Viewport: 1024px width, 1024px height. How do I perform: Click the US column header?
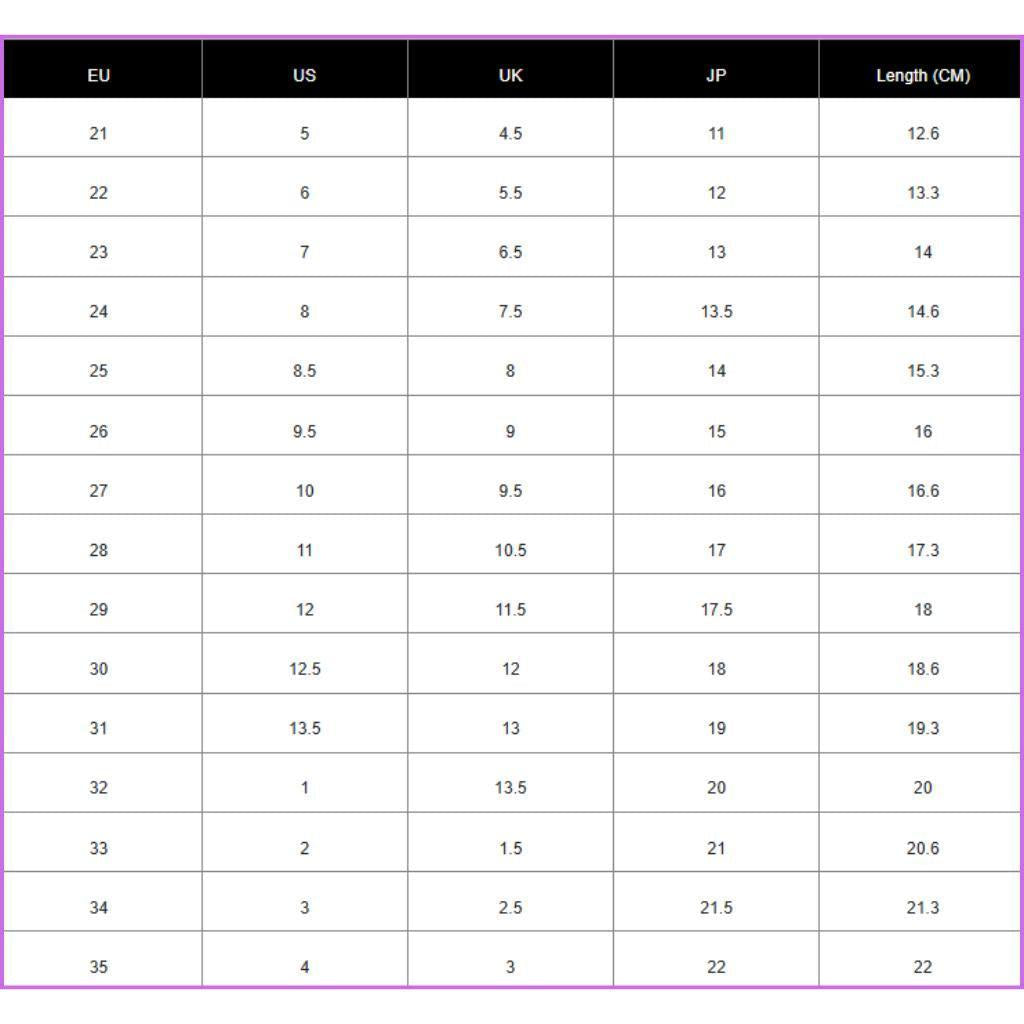[x=304, y=75]
